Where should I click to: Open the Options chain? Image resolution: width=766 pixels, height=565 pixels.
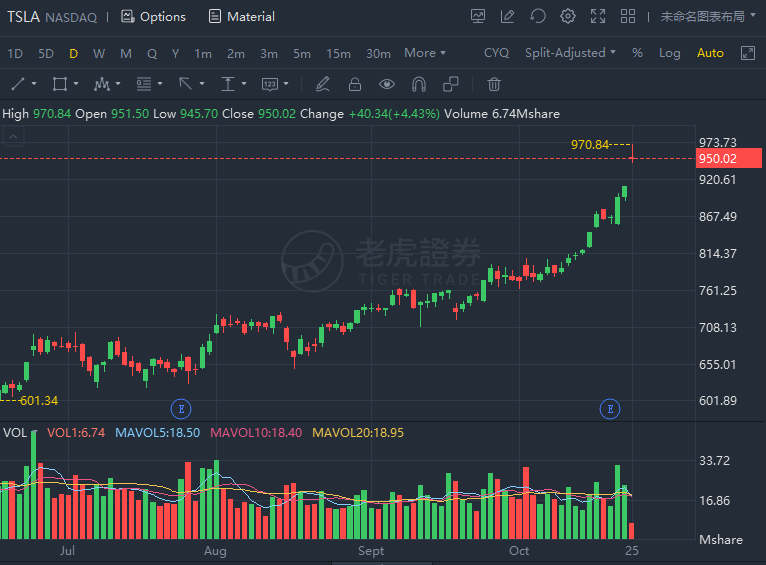coord(153,17)
